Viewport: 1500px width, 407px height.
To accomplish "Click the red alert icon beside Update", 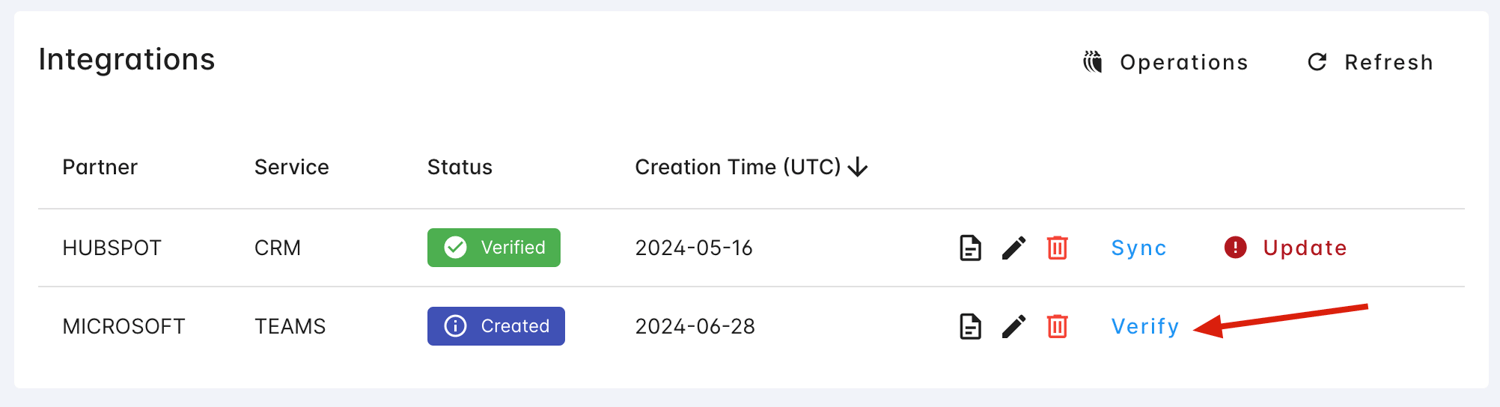I will coord(1235,248).
